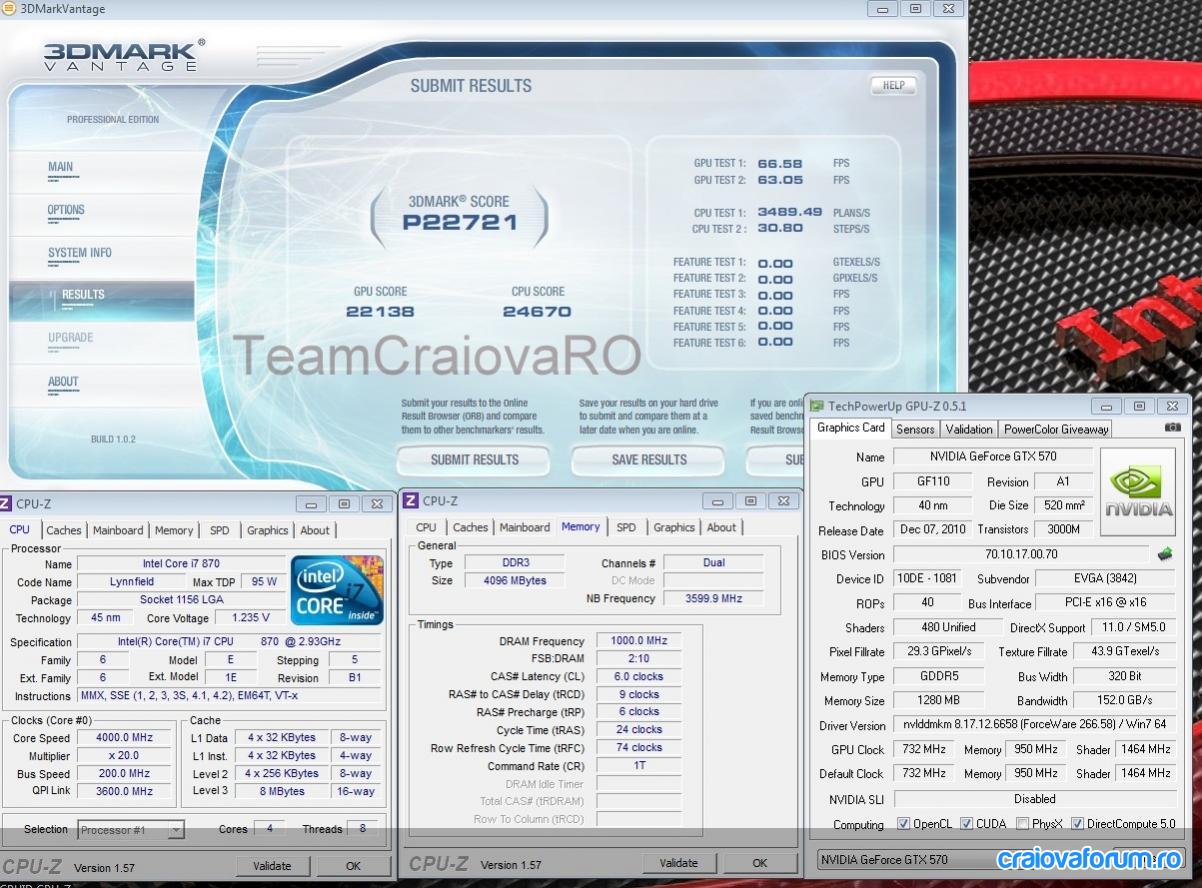Open MAIN in the 3DMark Vantage sidebar
The width and height of the screenshot is (1202, 888).
(x=61, y=167)
